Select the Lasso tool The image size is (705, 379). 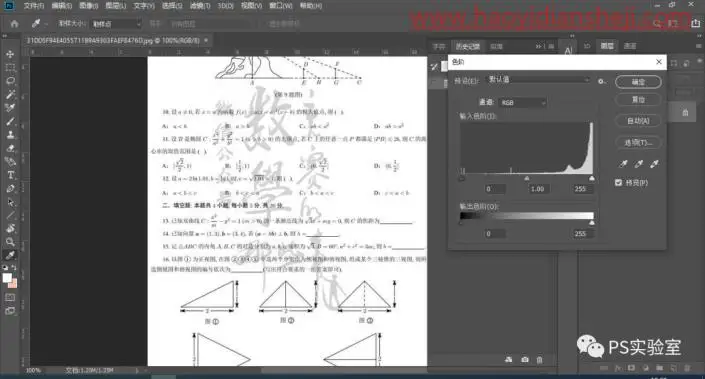tap(10, 81)
